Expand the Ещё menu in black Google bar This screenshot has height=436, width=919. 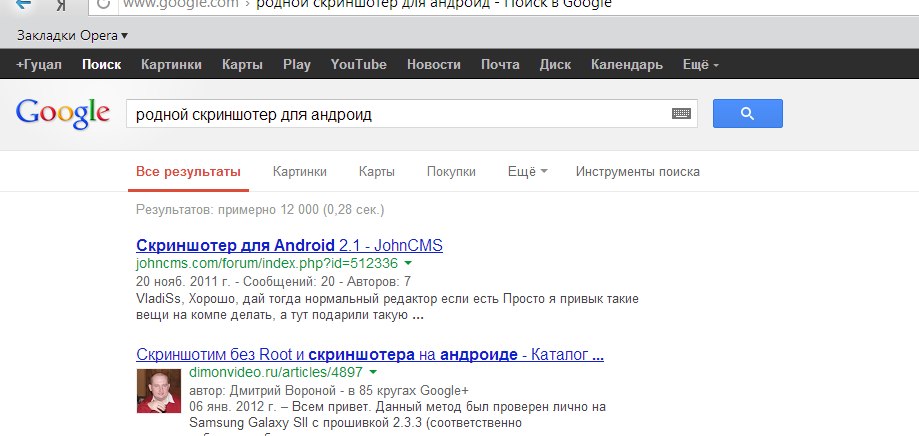click(700, 65)
